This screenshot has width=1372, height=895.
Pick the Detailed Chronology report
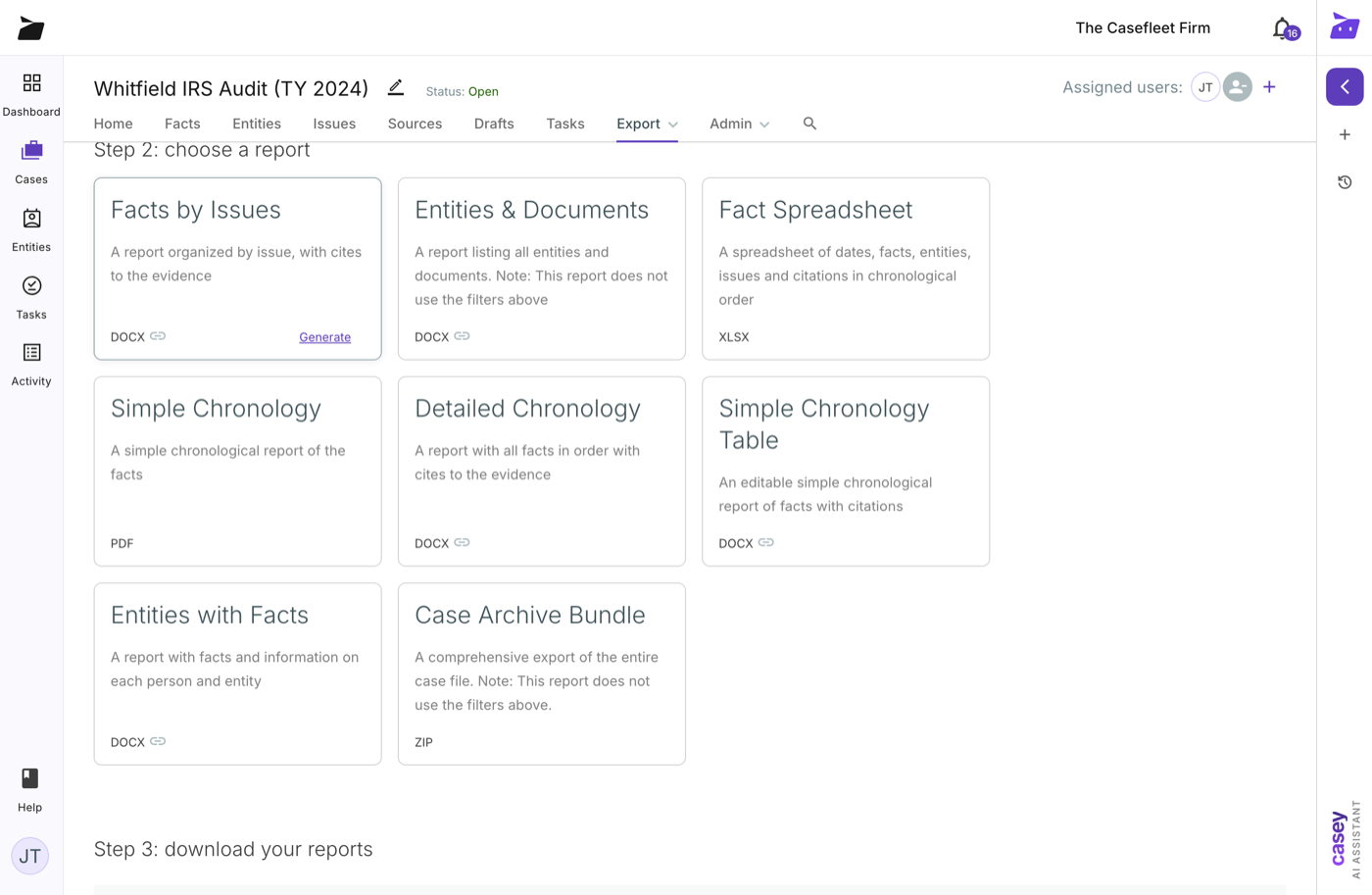coord(542,472)
